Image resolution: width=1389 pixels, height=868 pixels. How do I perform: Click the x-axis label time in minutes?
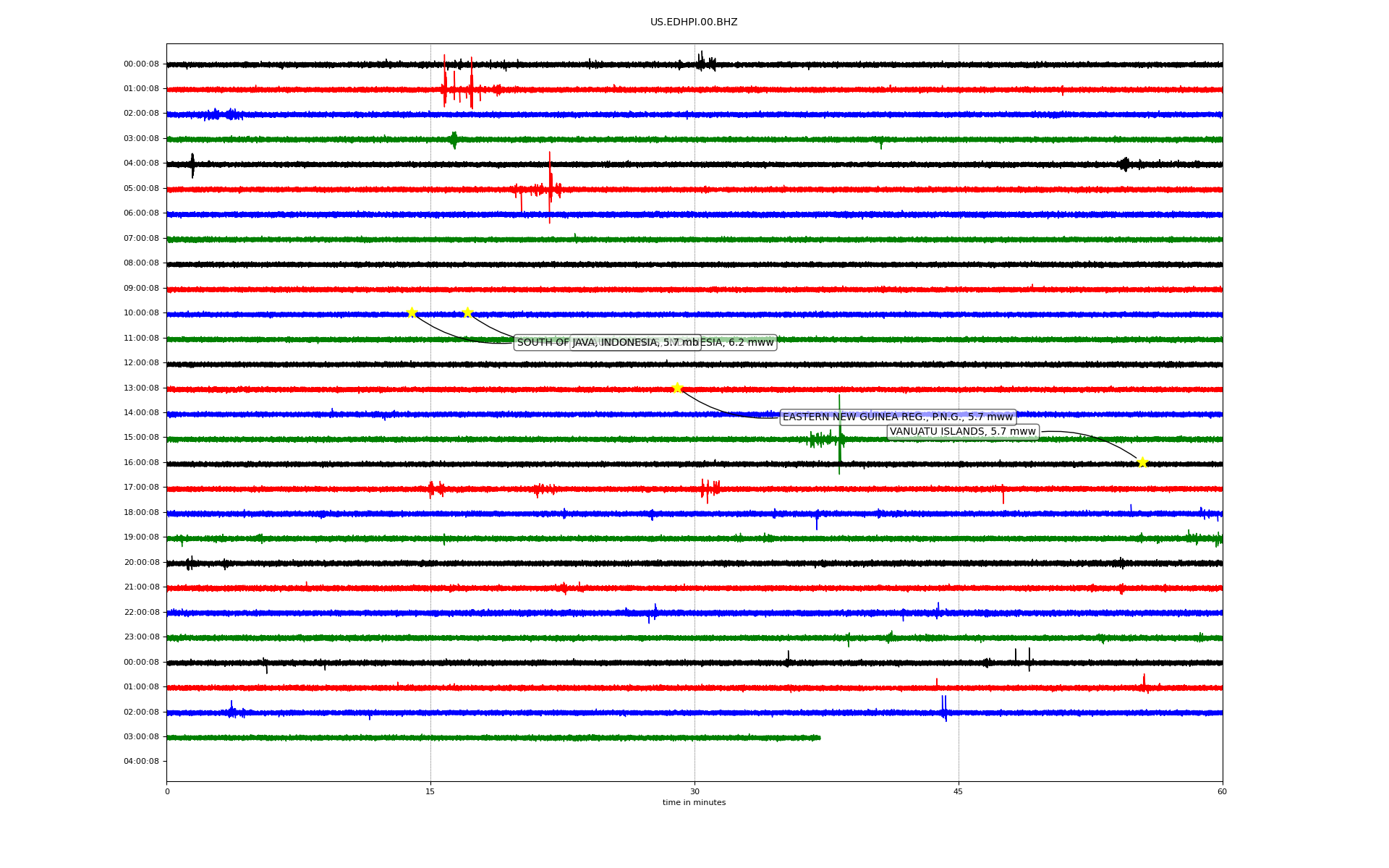[x=694, y=803]
